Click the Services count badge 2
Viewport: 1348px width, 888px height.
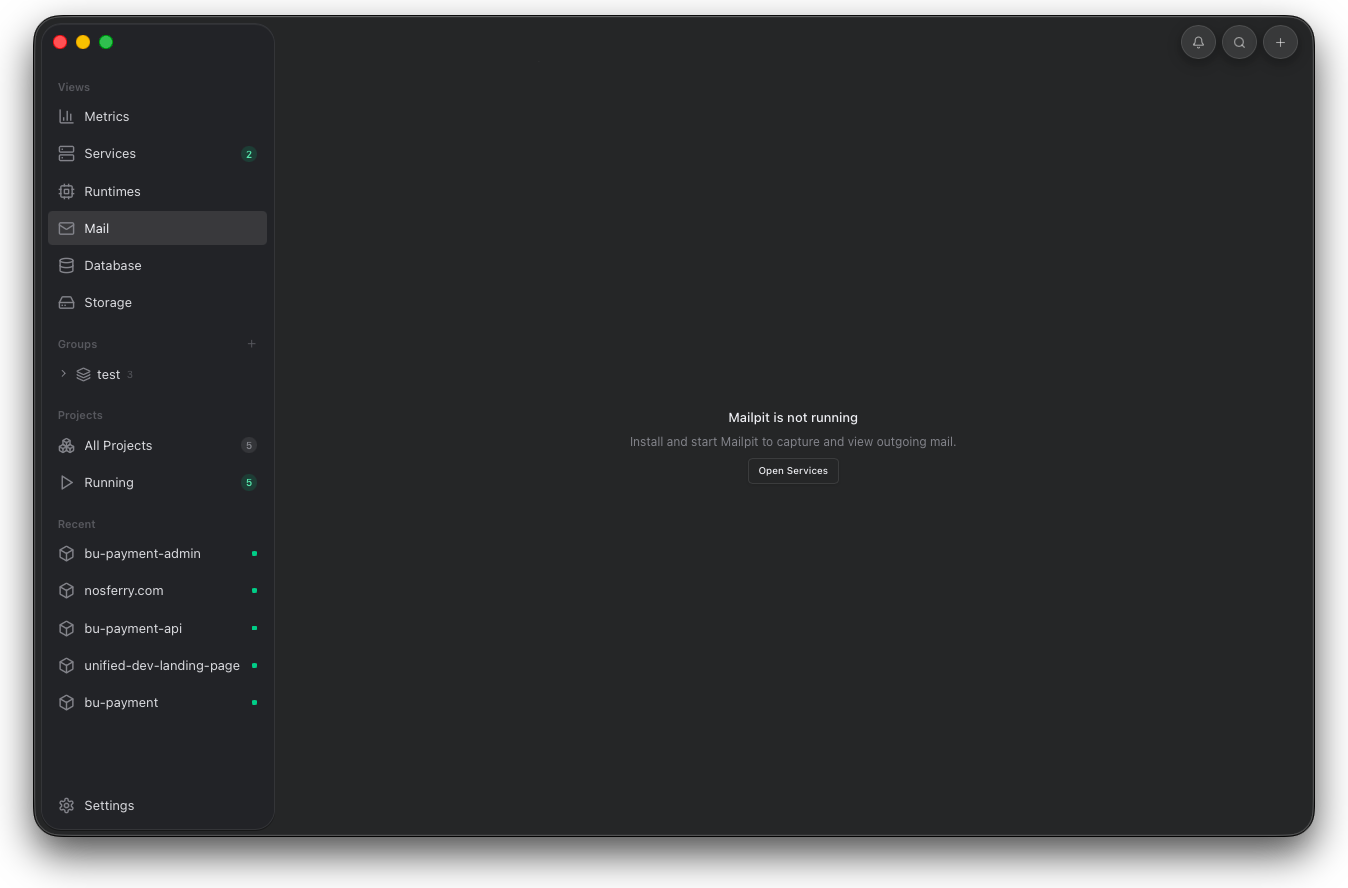click(x=249, y=154)
